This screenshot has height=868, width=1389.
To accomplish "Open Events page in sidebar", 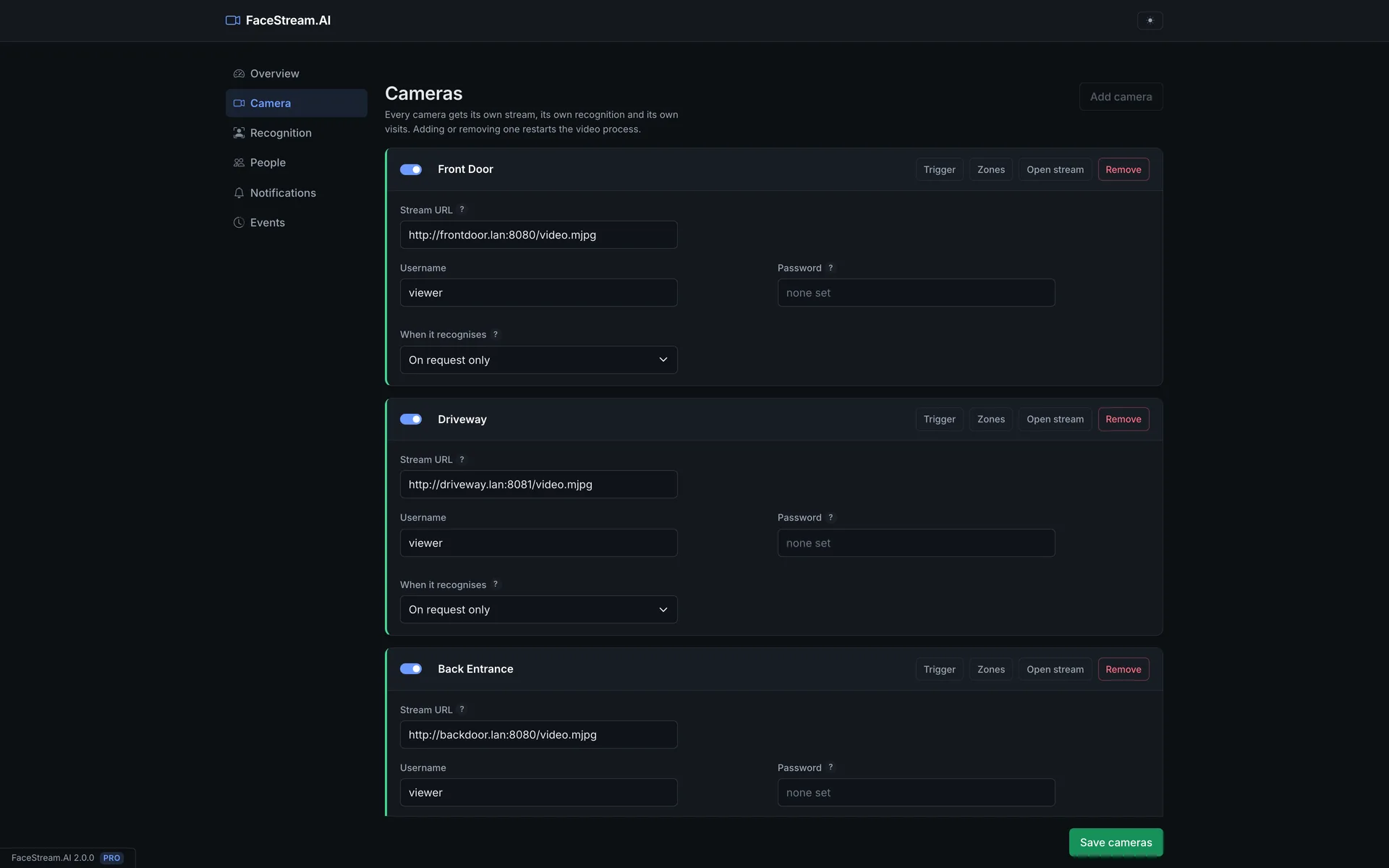I will pos(297,223).
